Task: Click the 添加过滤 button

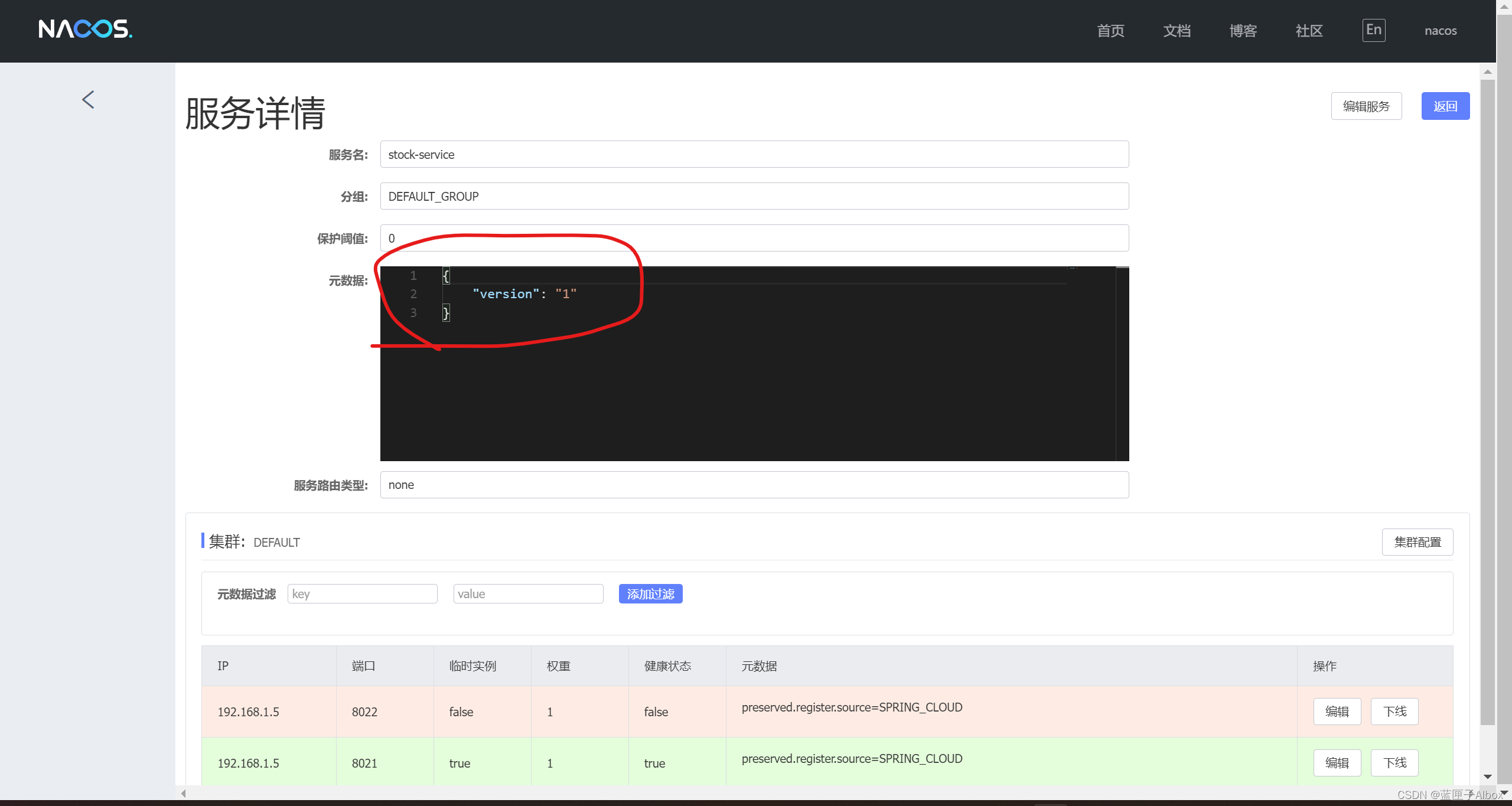Action: tap(650, 593)
